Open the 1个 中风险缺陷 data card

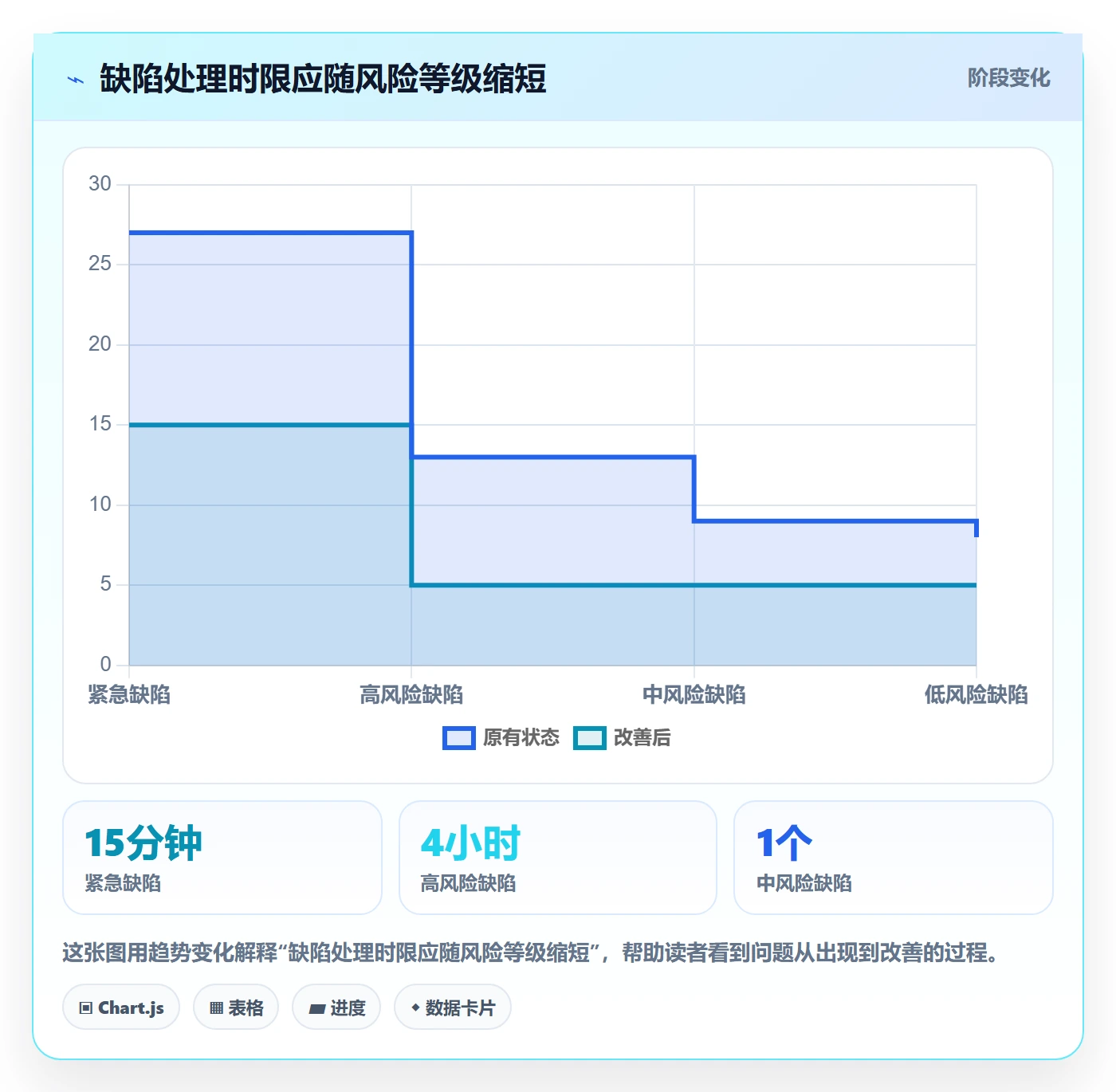894,858
